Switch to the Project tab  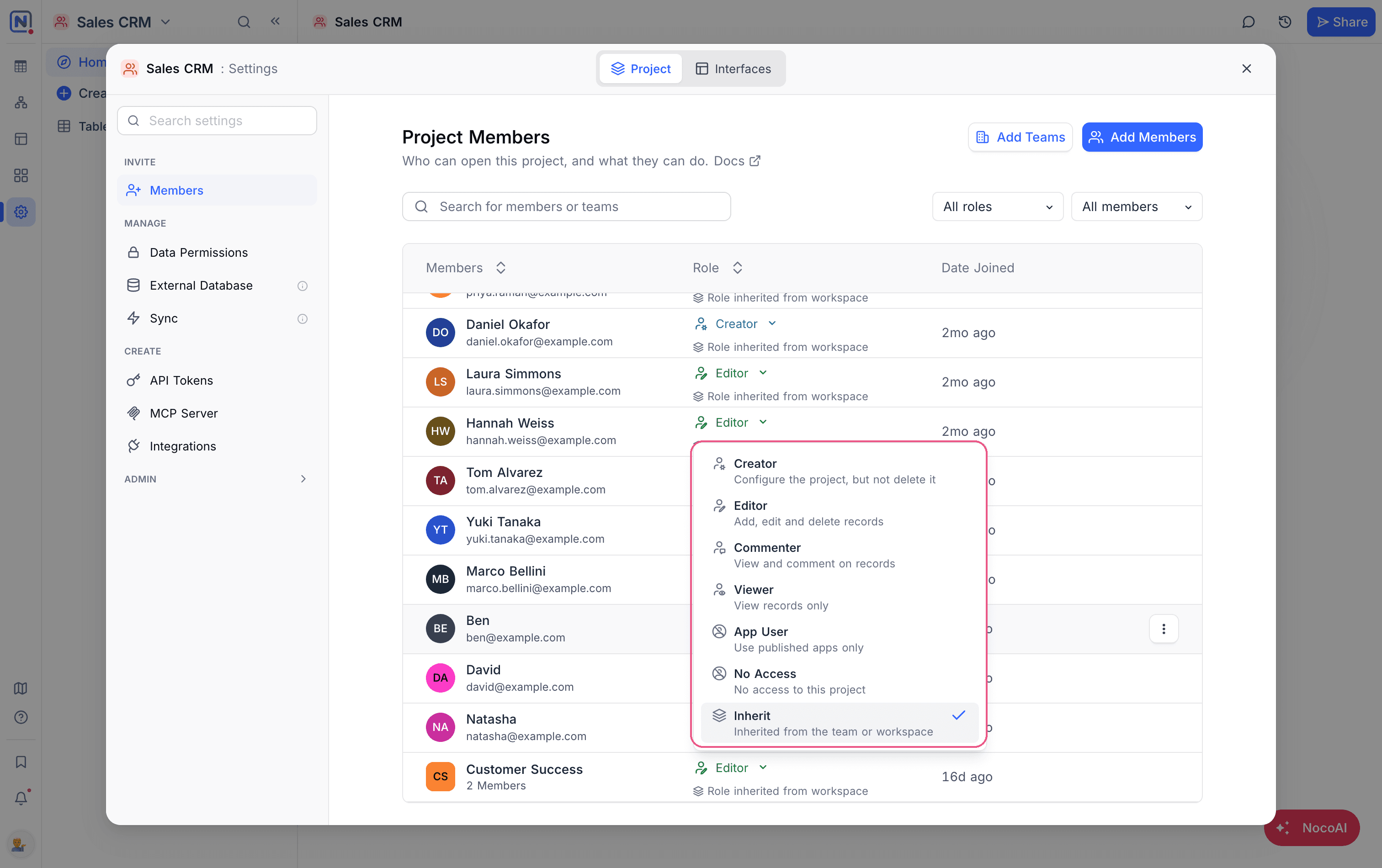tap(640, 69)
